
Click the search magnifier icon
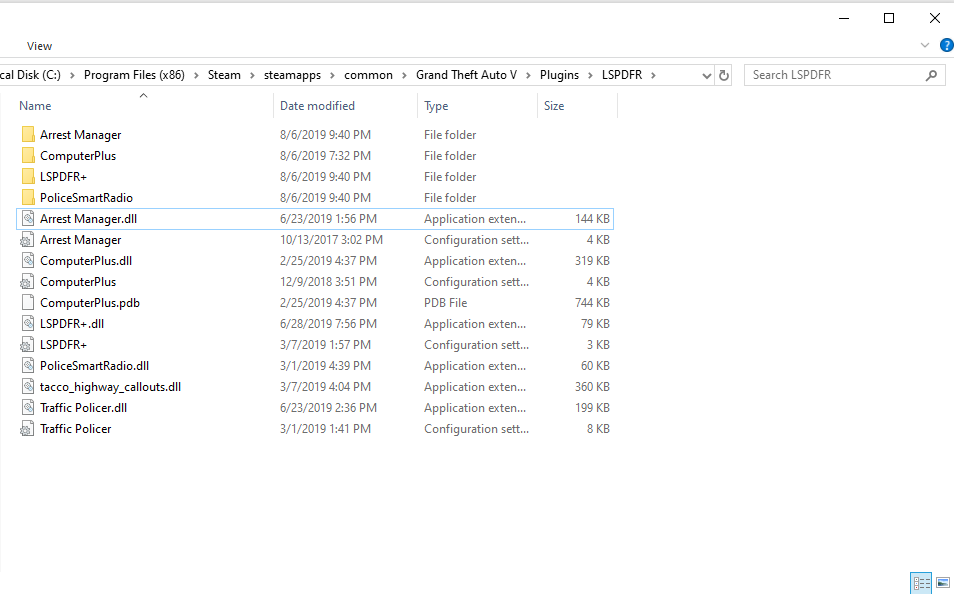931,75
